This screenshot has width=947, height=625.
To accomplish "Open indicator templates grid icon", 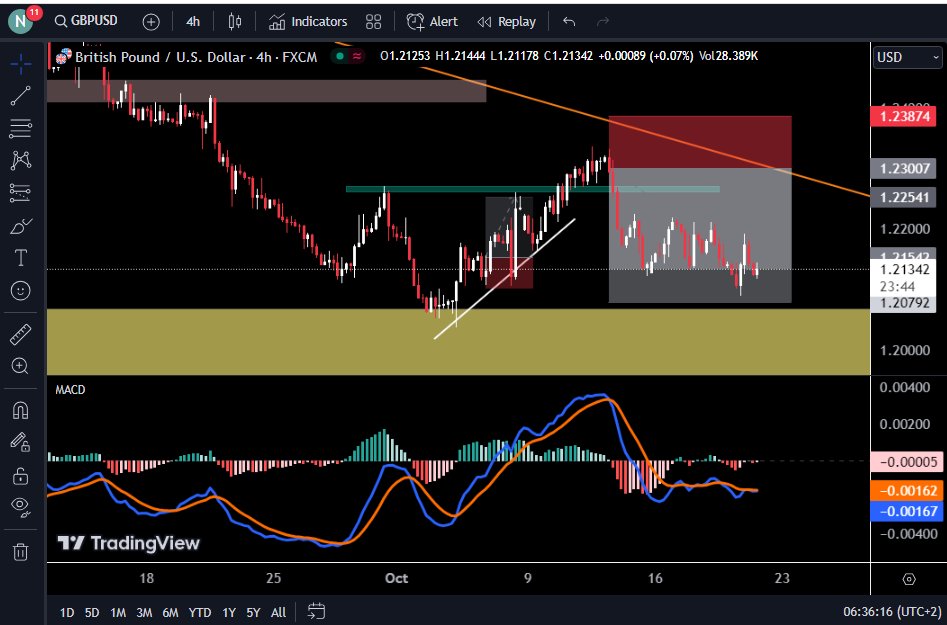I will click(x=373, y=22).
